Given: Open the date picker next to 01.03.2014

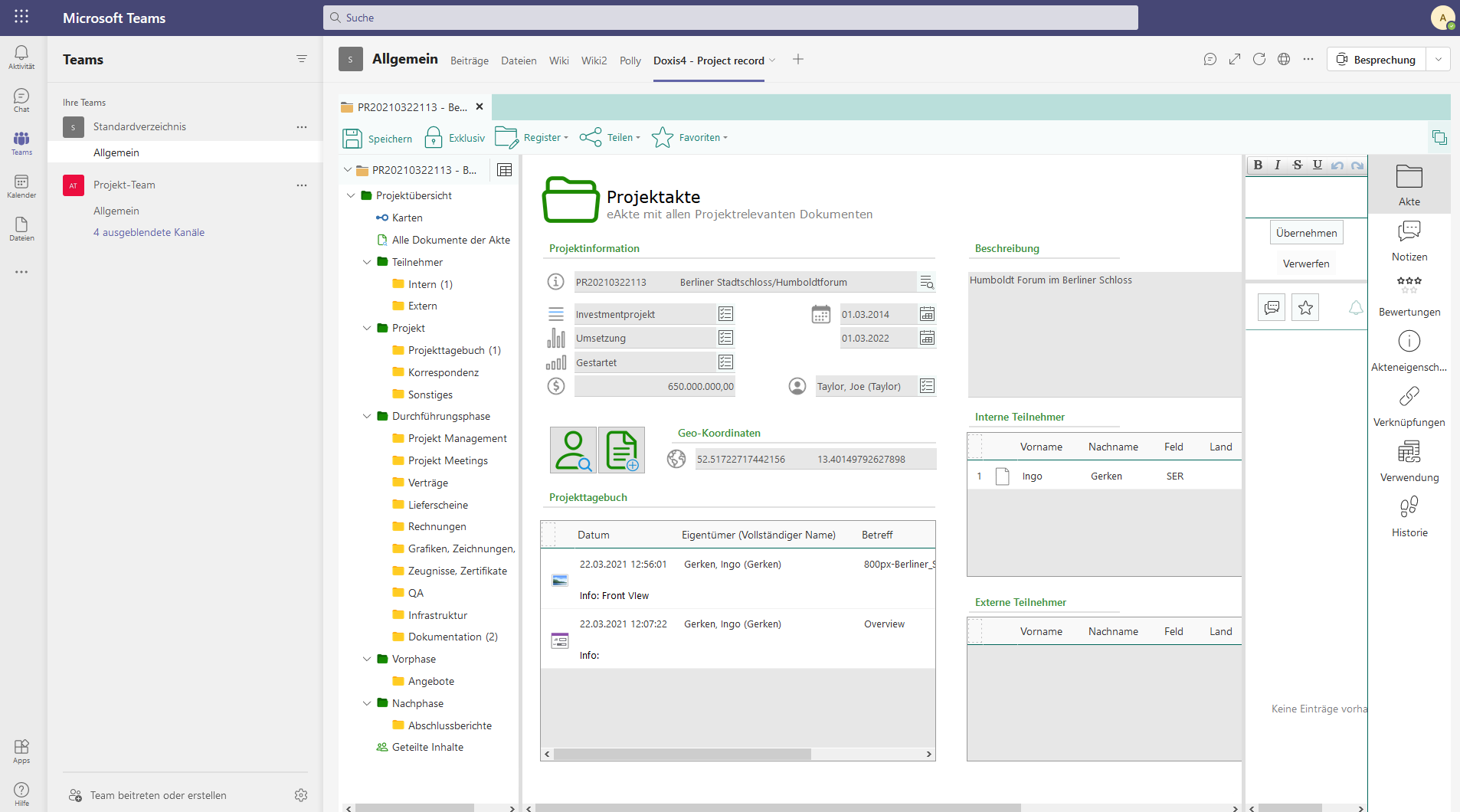Looking at the screenshot, I should (928, 314).
